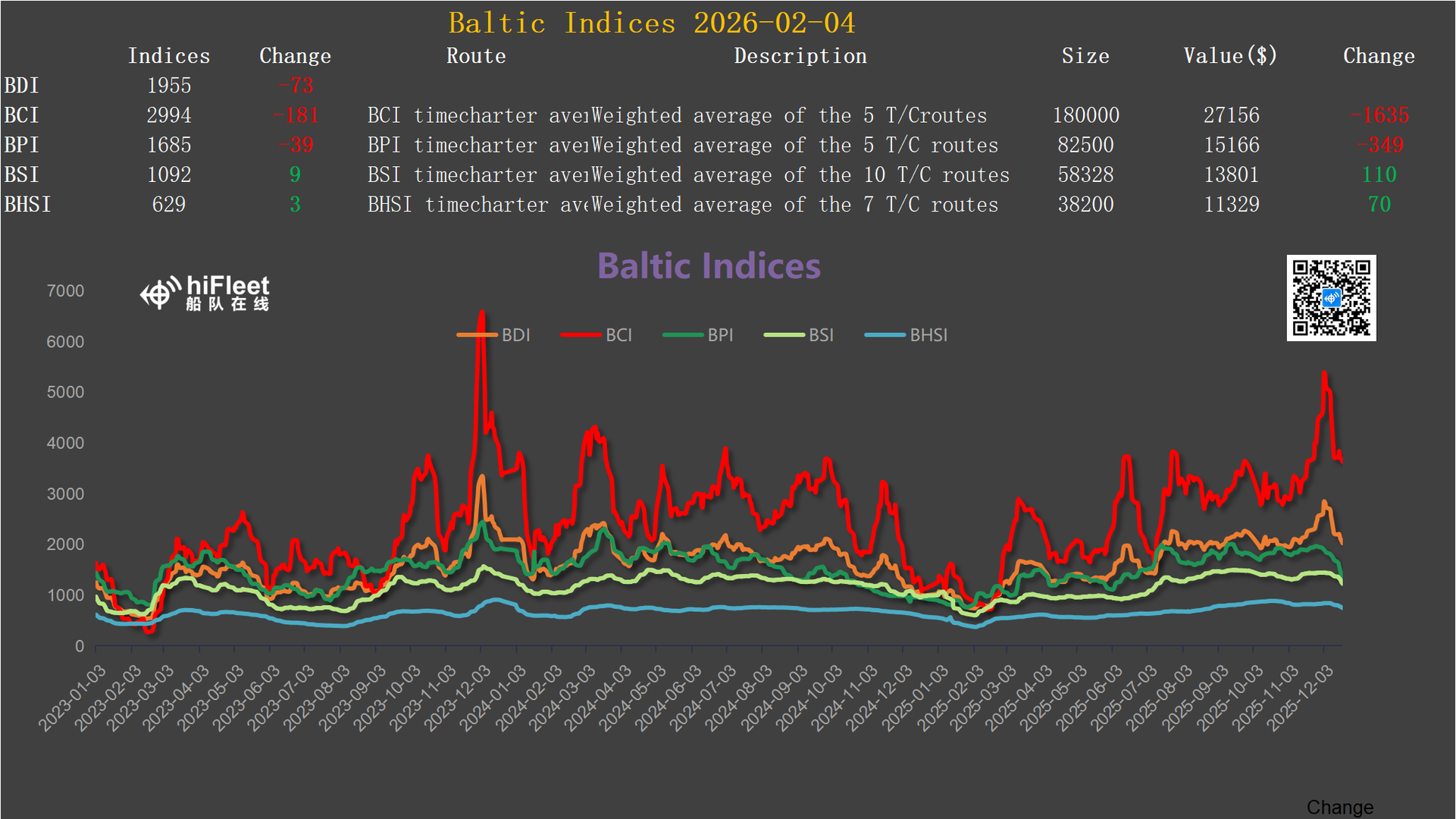Click the Baltic Indices chart title

(x=709, y=266)
